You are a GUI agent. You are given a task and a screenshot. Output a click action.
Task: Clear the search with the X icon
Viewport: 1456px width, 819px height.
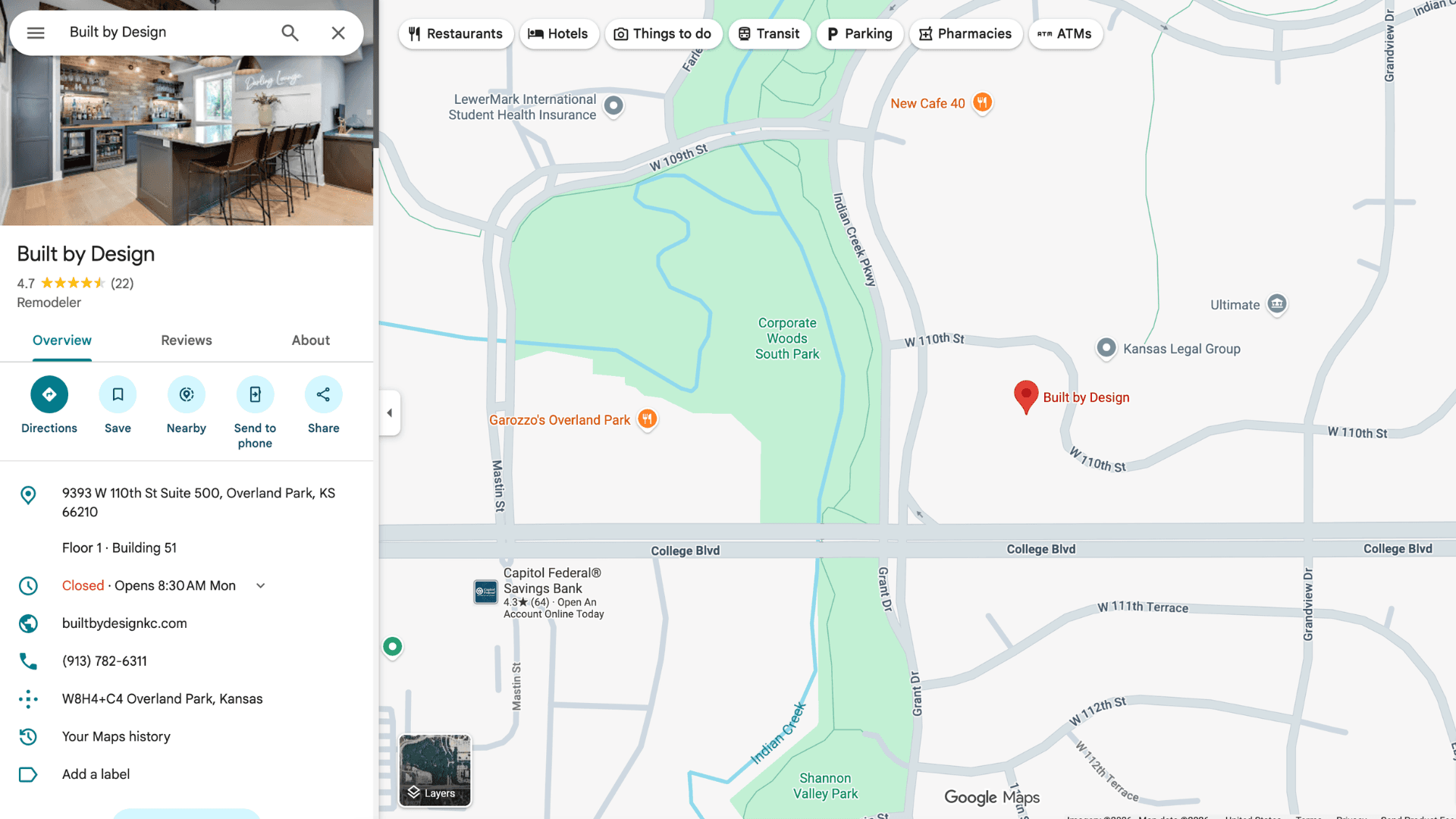click(x=338, y=33)
